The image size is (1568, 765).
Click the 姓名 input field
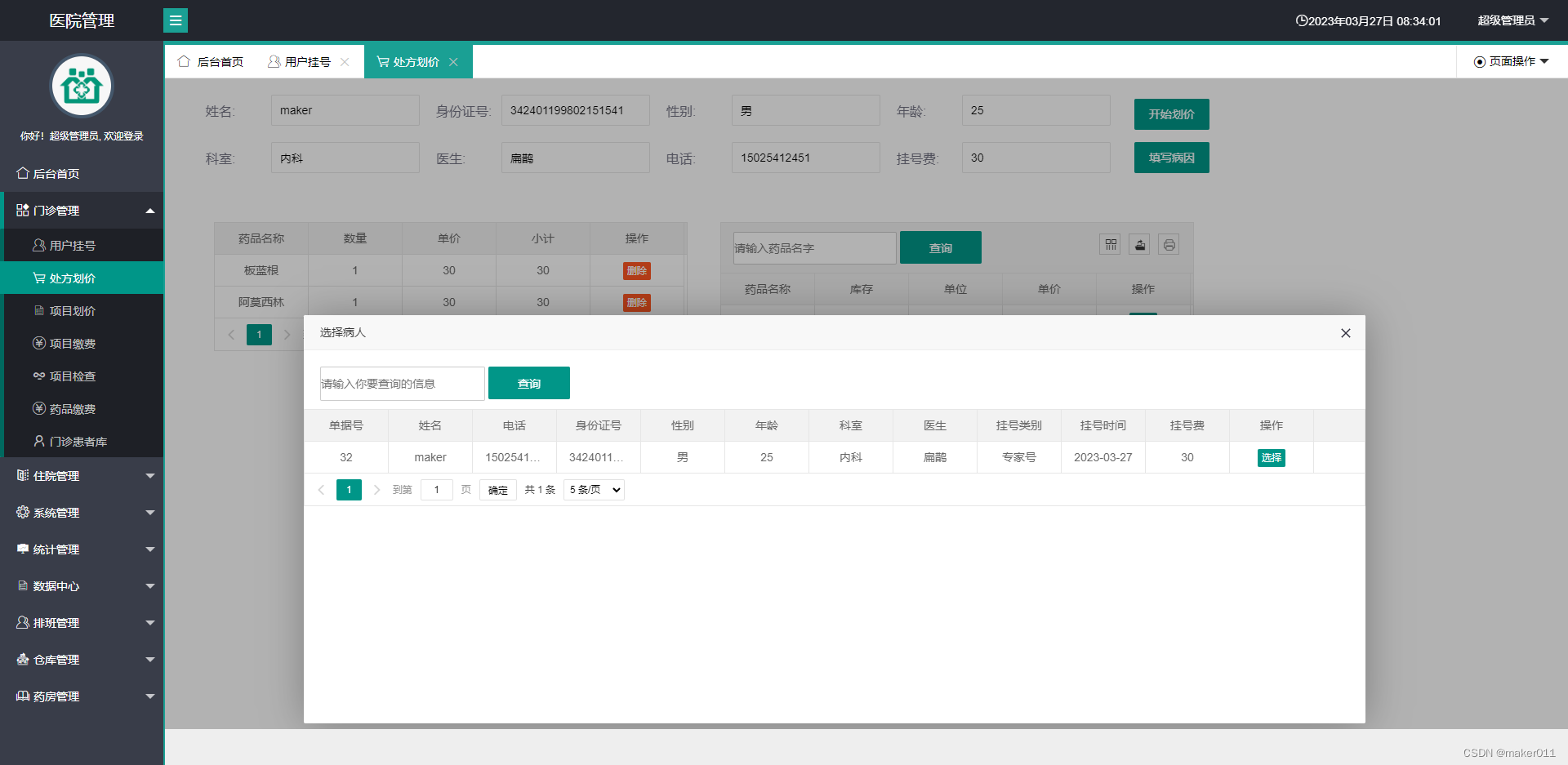pos(345,110)
